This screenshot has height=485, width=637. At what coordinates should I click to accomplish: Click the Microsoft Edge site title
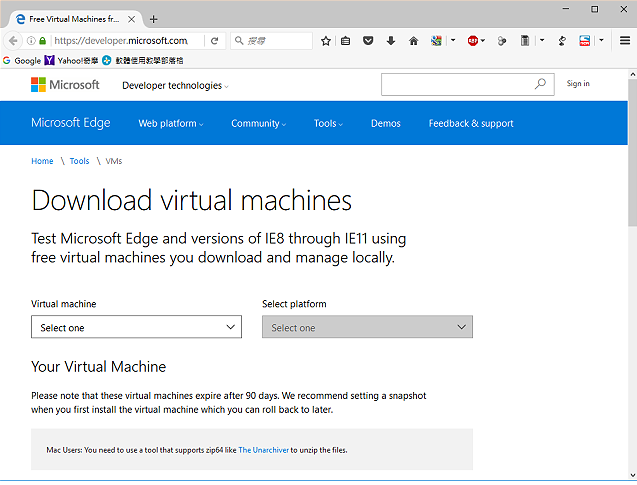click(x=71, y=123)
